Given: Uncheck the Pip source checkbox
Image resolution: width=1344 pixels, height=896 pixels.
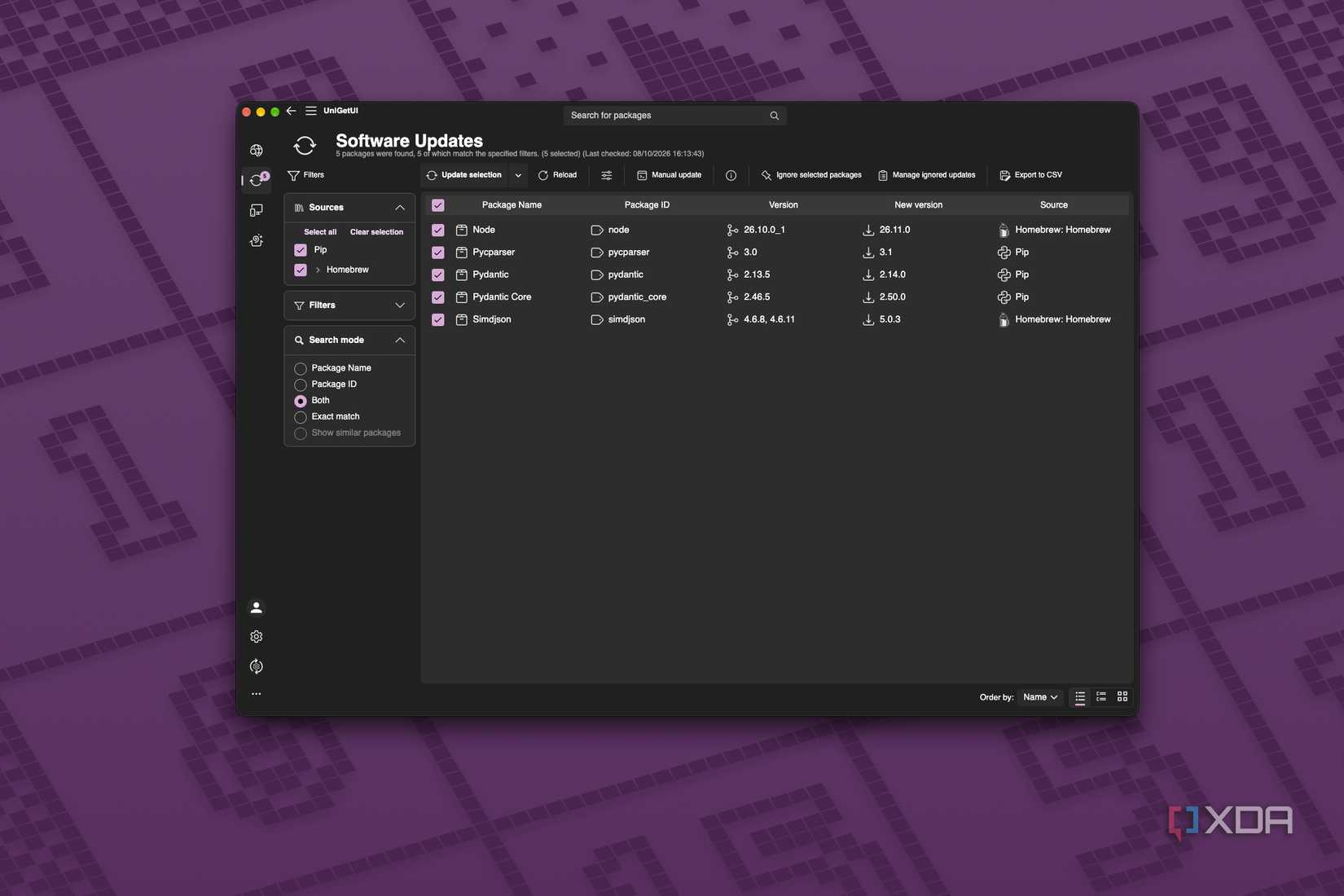Looking at the screenshot, I should click(301, 250).
